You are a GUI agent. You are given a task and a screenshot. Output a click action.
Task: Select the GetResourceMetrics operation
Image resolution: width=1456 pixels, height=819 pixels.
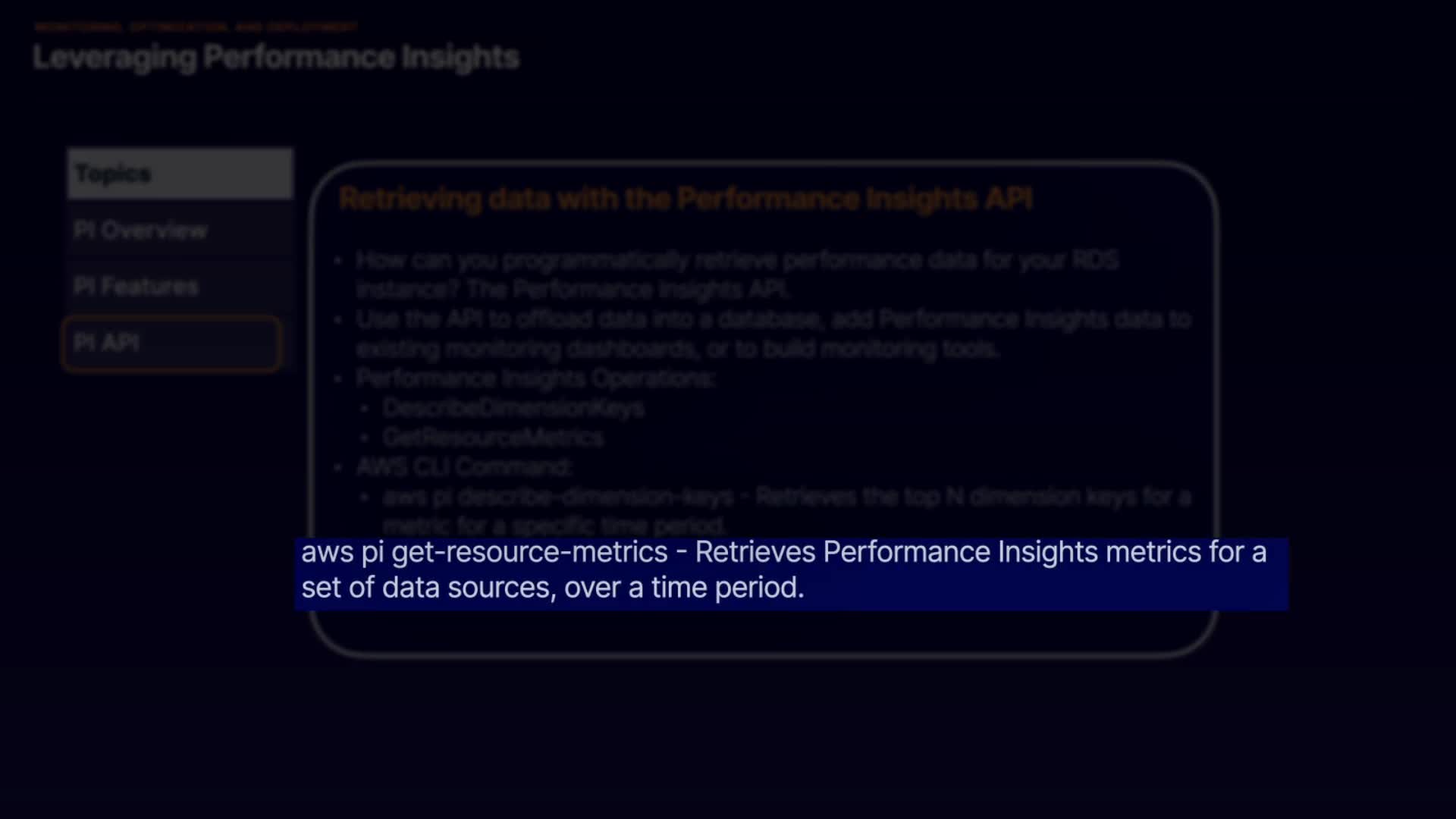[x=493, y=438]
